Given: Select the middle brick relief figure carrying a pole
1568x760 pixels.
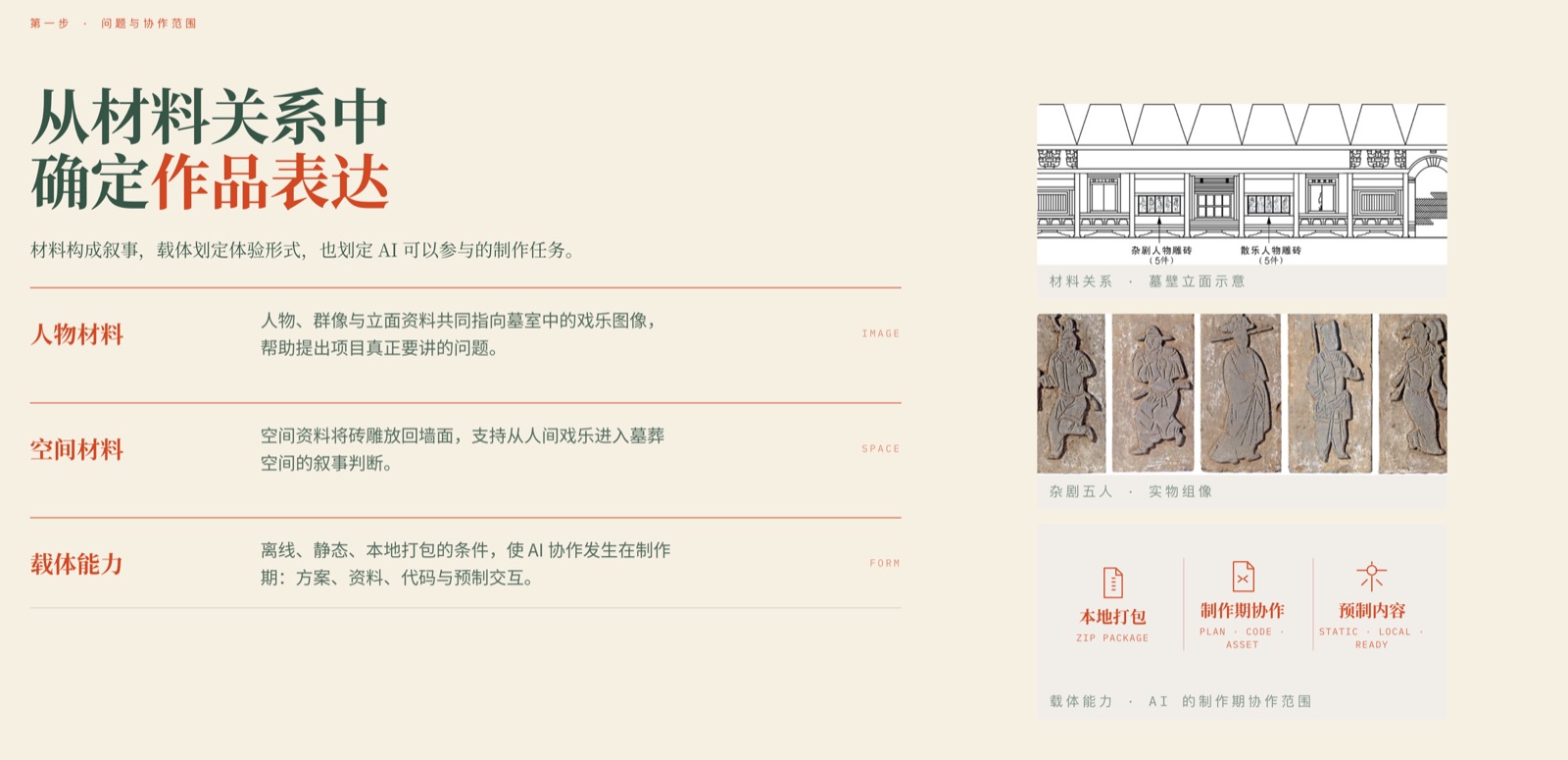Looking at the screenshot, I should 1240,393.
